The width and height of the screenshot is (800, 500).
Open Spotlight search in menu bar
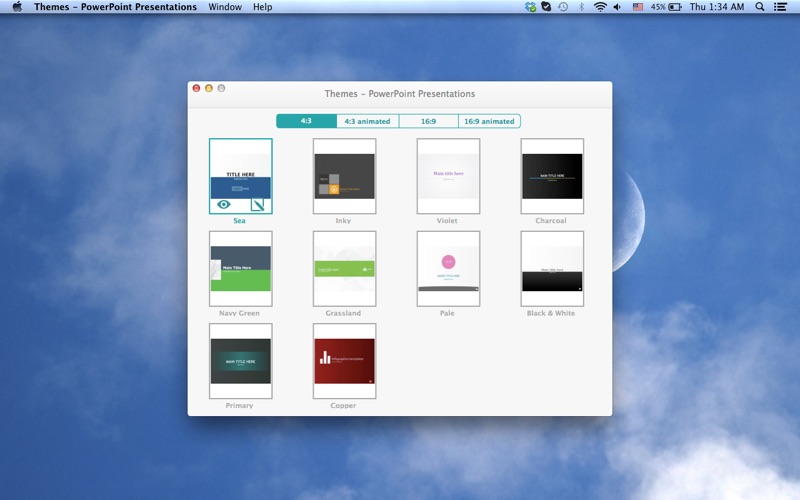coord(760,7)
